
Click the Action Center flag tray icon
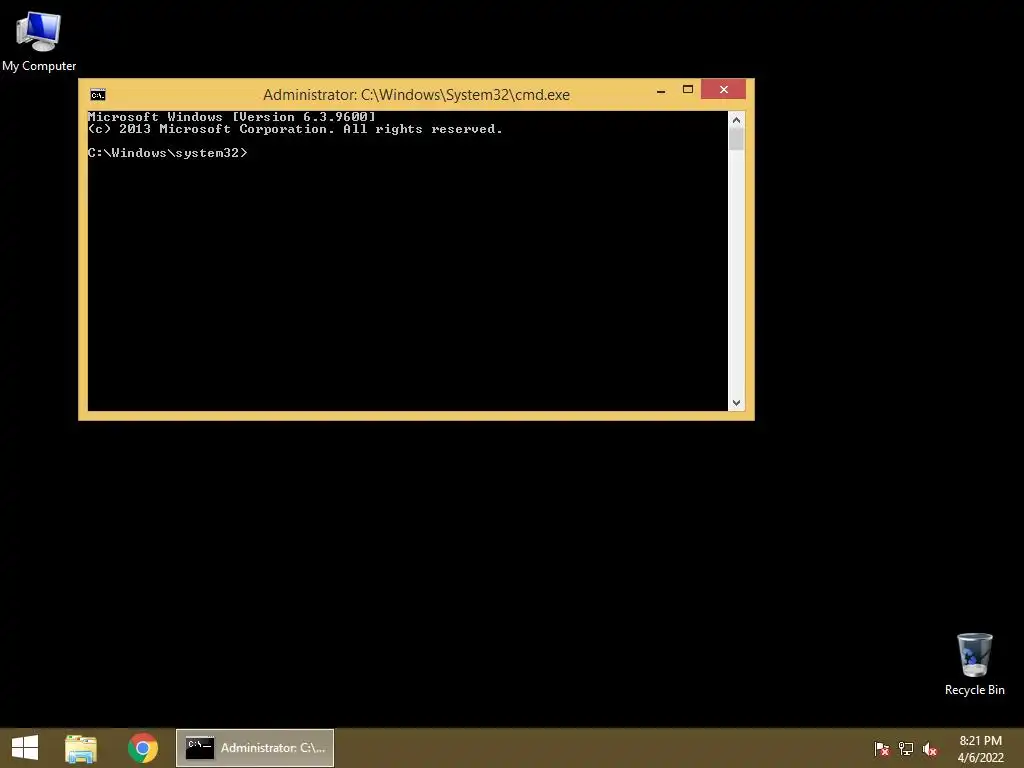(882, 748)
